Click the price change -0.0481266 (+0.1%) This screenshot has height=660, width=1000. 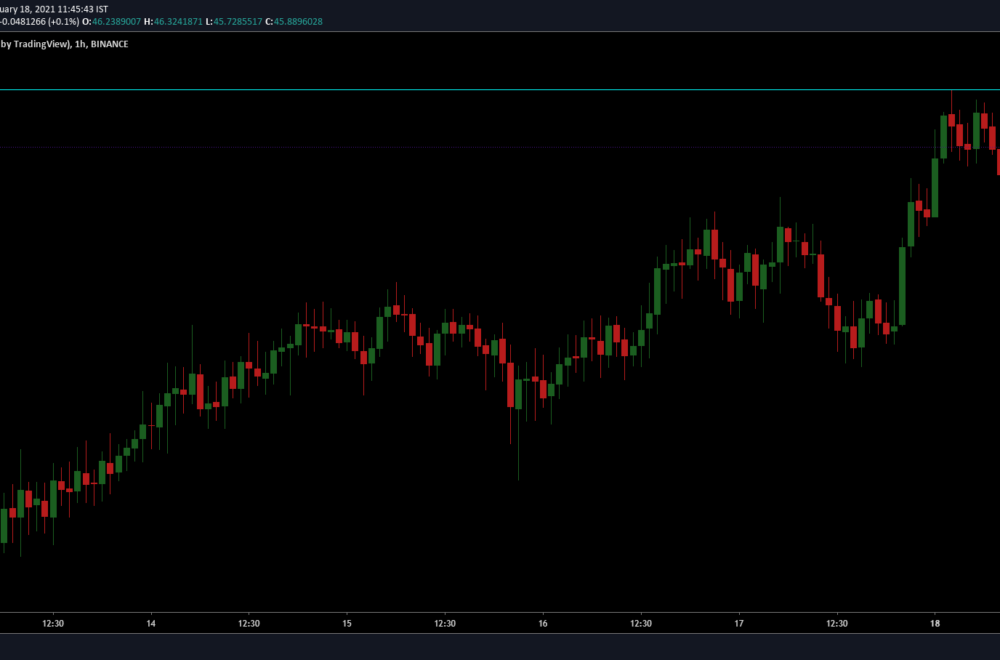coord(40,22)
